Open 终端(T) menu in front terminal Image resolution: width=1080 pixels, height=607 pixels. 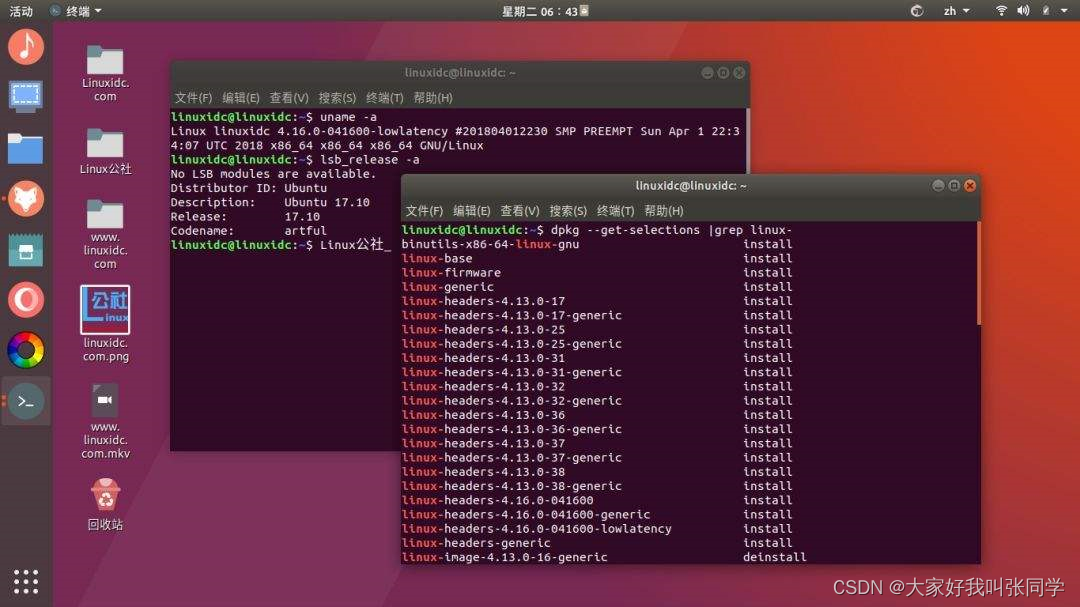click(x=615, y=211)
